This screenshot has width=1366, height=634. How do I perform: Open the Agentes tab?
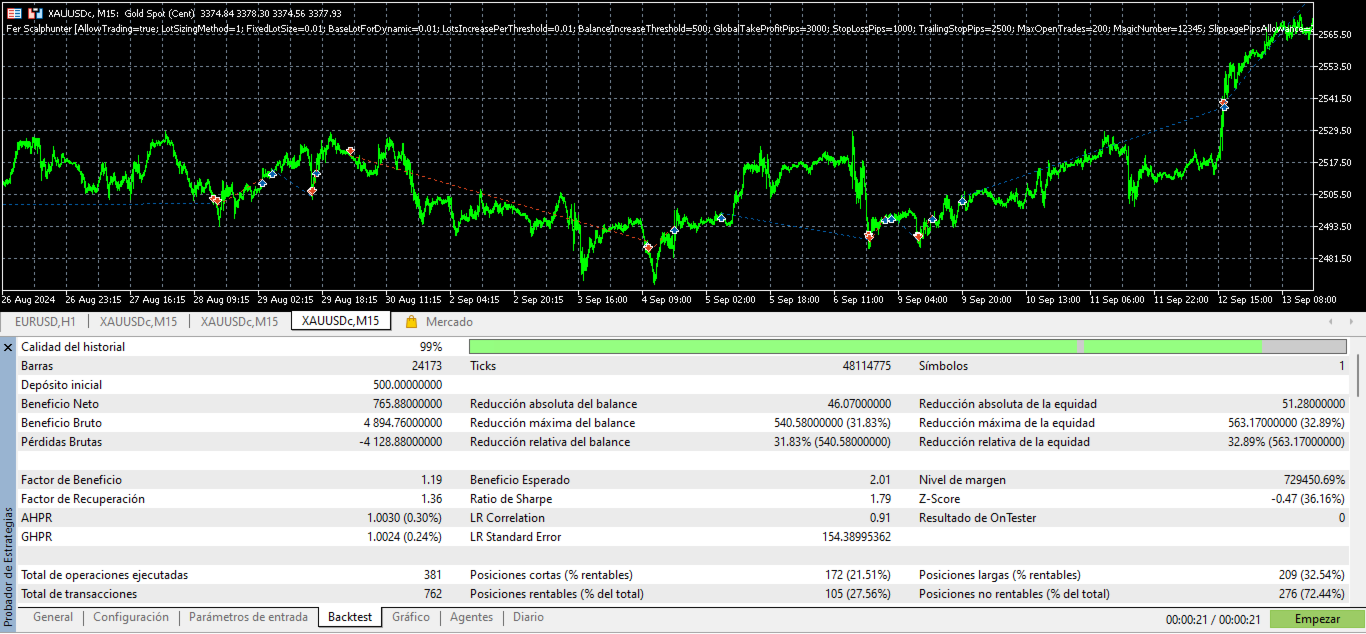click(x=471, y=617)
